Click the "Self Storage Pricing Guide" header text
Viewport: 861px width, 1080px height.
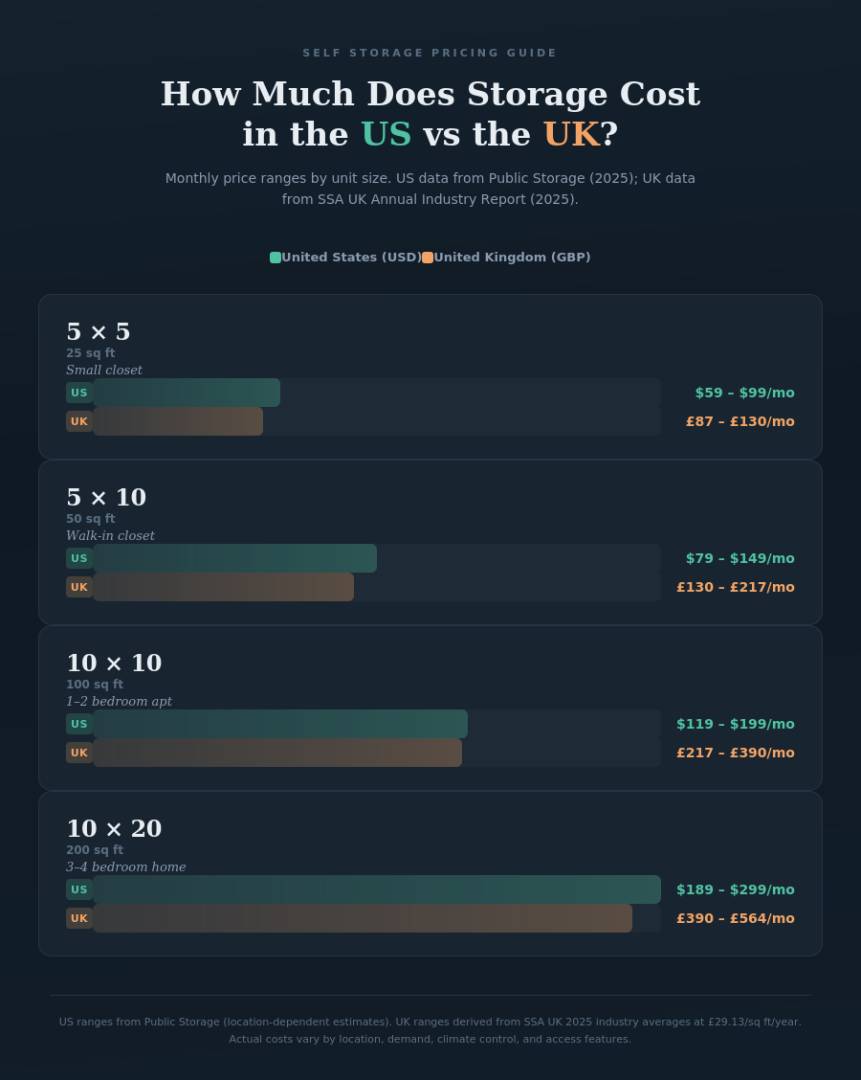430,53
